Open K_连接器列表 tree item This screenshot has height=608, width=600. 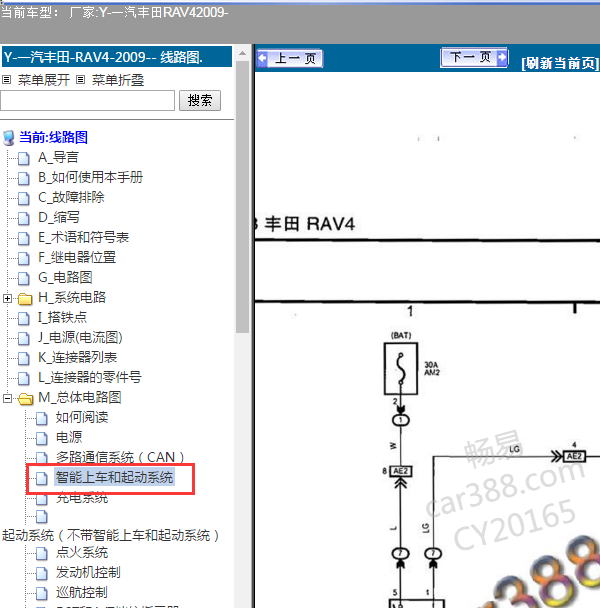(77, 358)
